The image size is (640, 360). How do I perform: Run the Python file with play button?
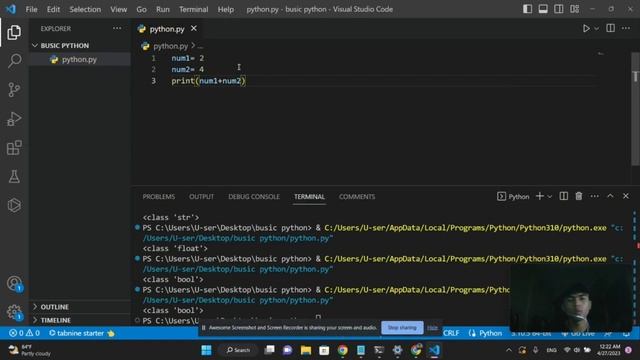tap(586, 29)
